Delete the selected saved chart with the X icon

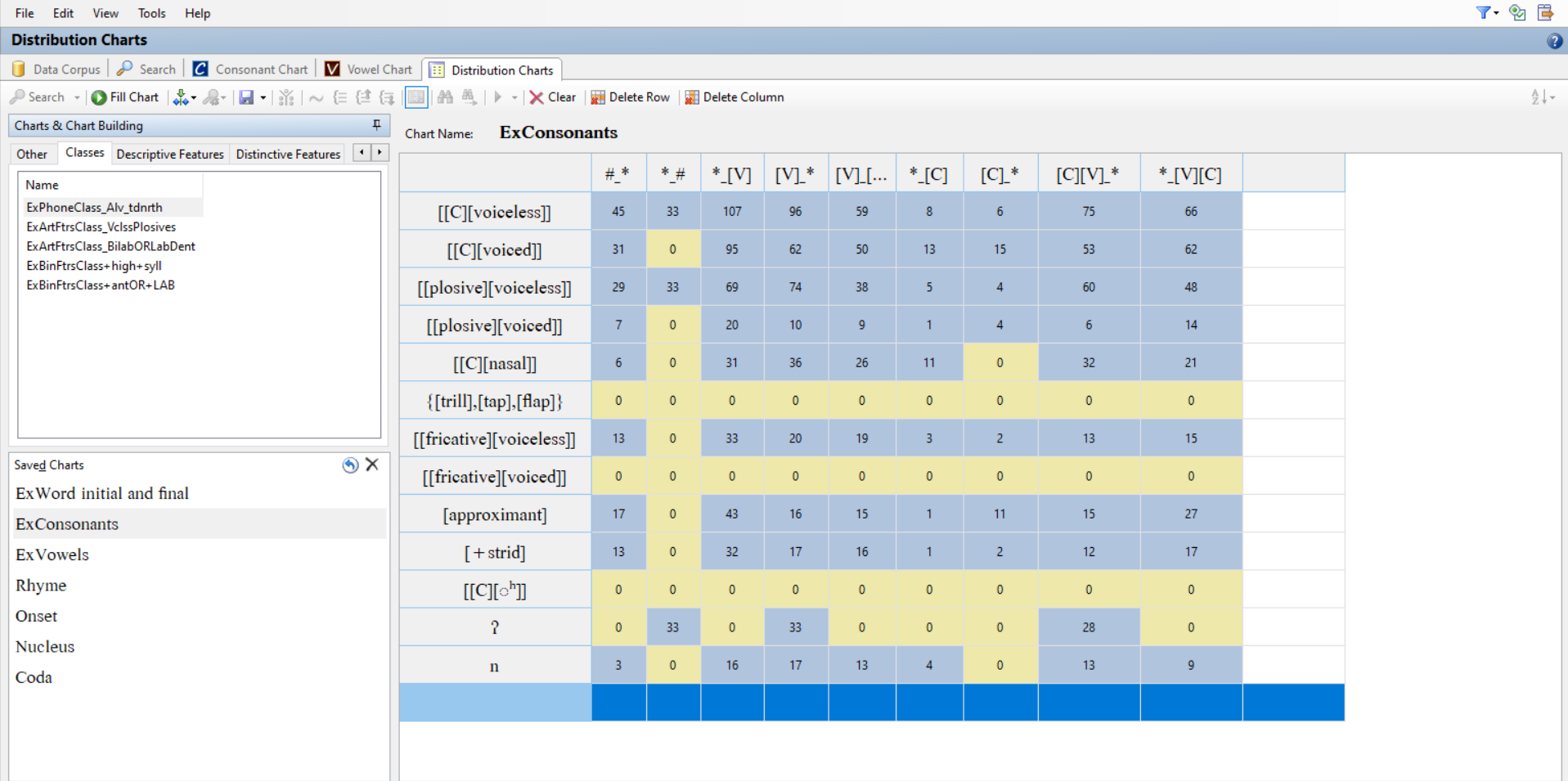pyautogui.click(x=373, y=465)
